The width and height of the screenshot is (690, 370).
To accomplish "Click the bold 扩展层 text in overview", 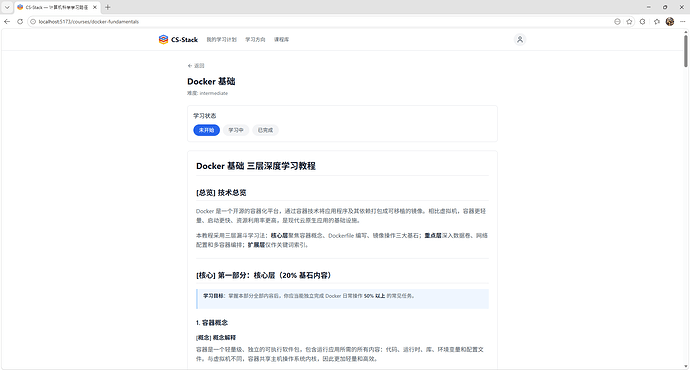I will 256,245.
